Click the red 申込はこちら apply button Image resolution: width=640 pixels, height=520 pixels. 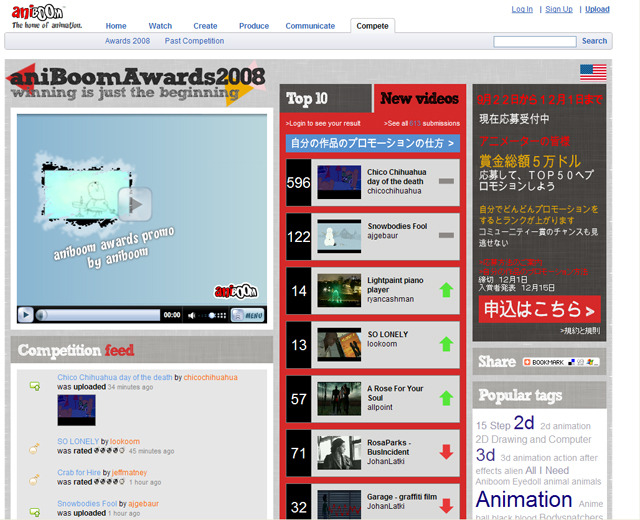click(x=540, y=309)
